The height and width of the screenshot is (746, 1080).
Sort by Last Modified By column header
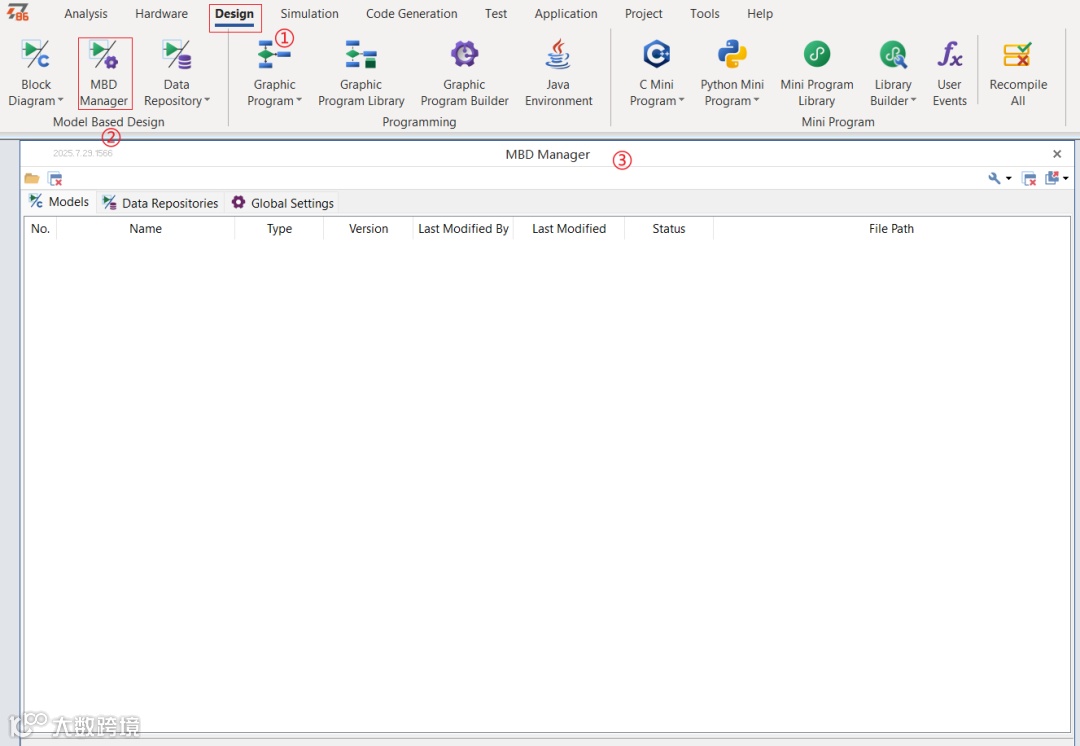click(x=464, y=229)
